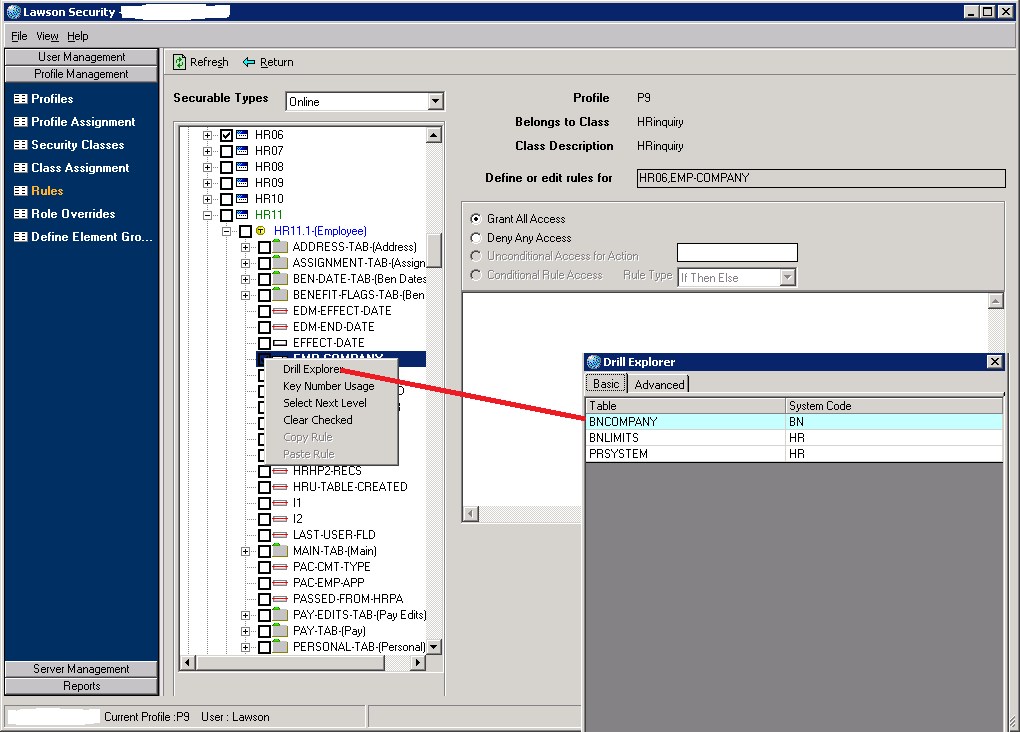Image resolution: width=1020 pixels, height=732 pixels.
Task: Switch to Basic tab in Drill Explorer
Action: tap(606, 384)
